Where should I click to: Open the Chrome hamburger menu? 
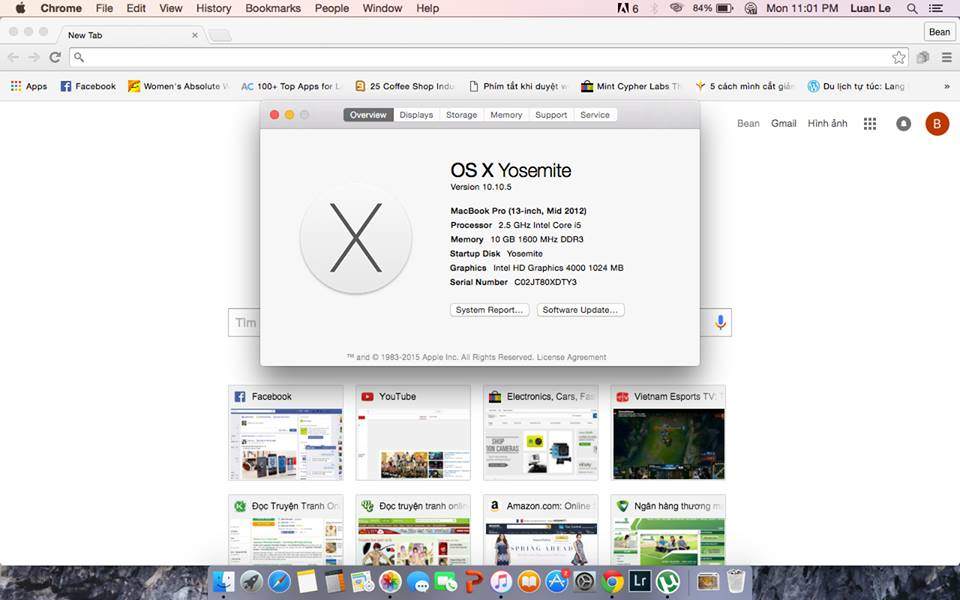(946, 58)
